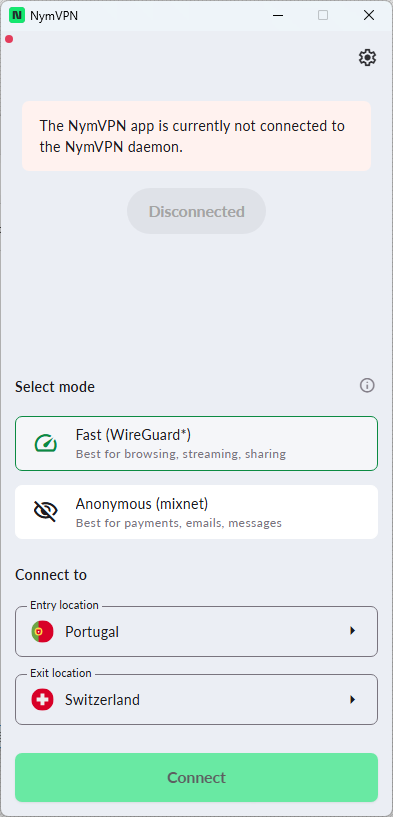Screen dimensions: 393x817
Task: Open the Switzerland exit location selector
Action: coord(196,699)
